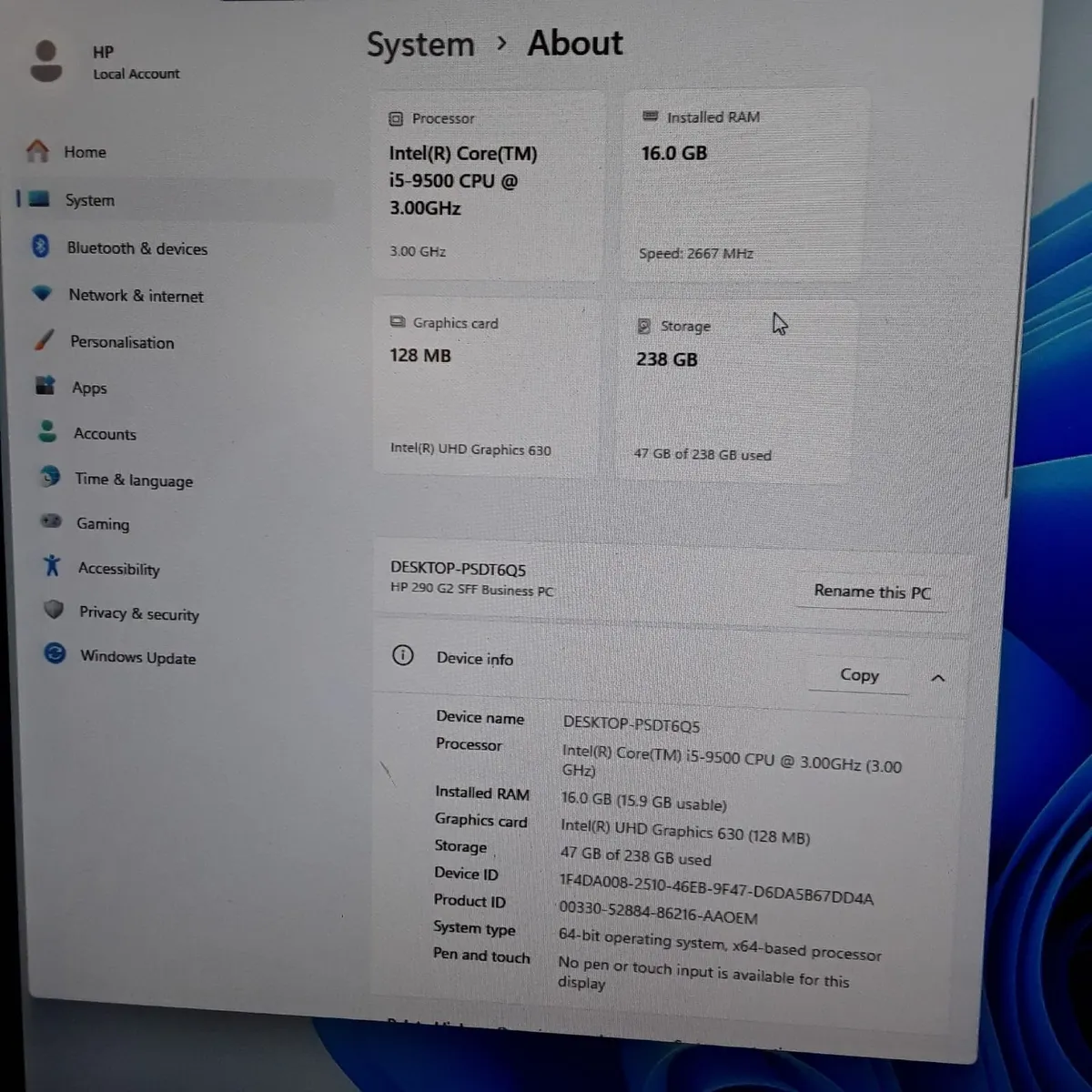The height and width of the screenshot is (1092, 1092).
Task: Collapse the Device info section chevron
Action: 938,678
